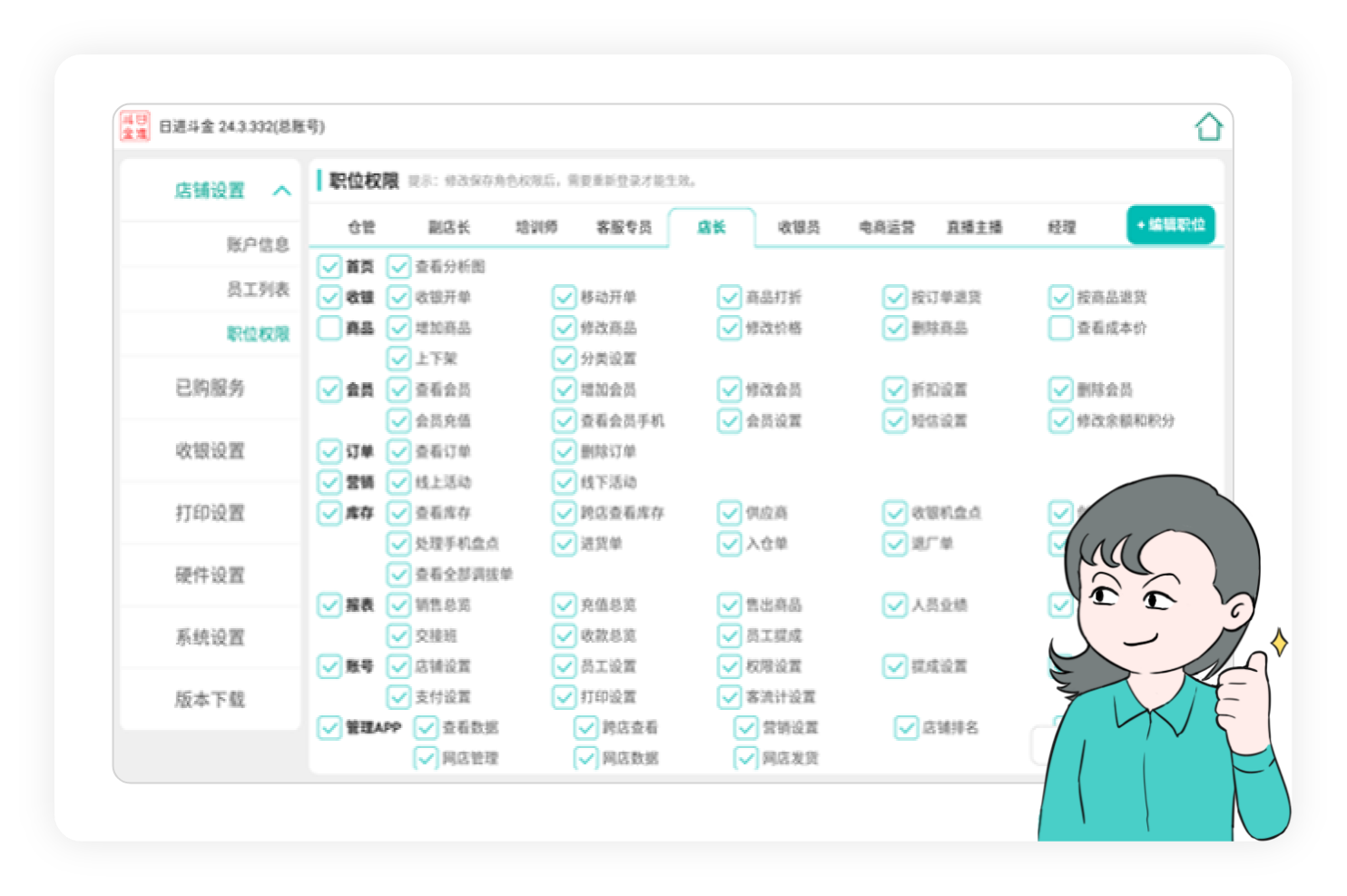The image size is (1347, 896).
Task: Uncheck 增加商品 permission
Action: tap(398, 329)
